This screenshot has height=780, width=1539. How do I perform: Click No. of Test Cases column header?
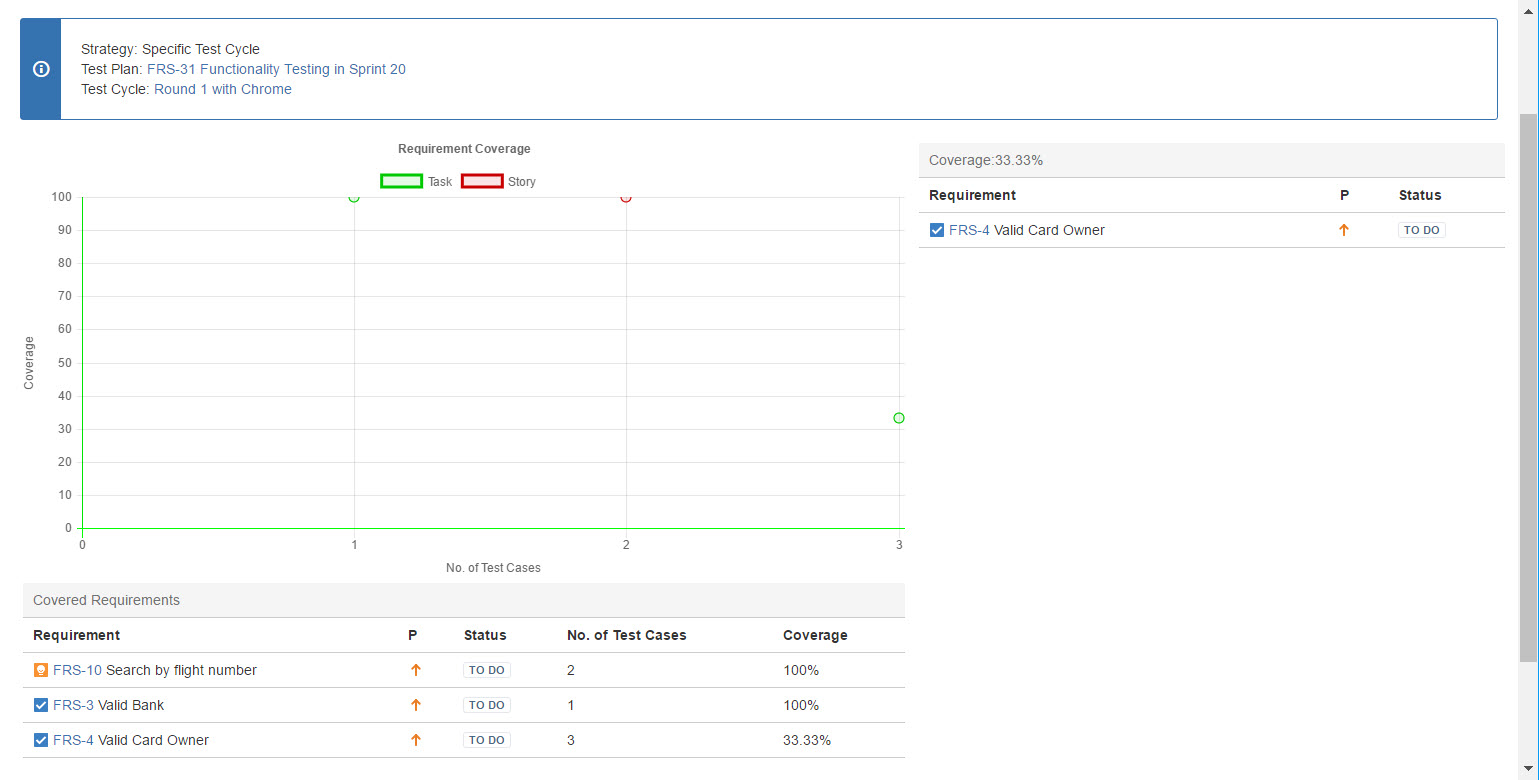[x=627, y=635]
